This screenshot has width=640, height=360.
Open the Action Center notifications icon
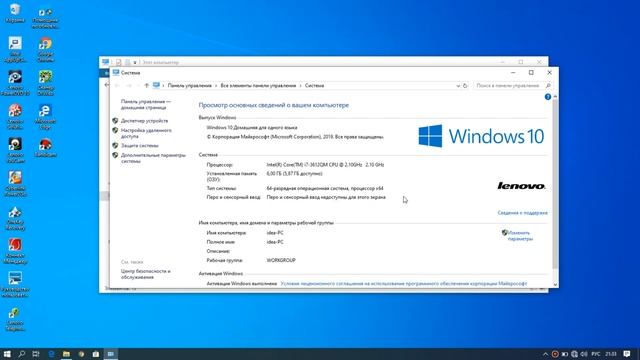coord(627,354)
